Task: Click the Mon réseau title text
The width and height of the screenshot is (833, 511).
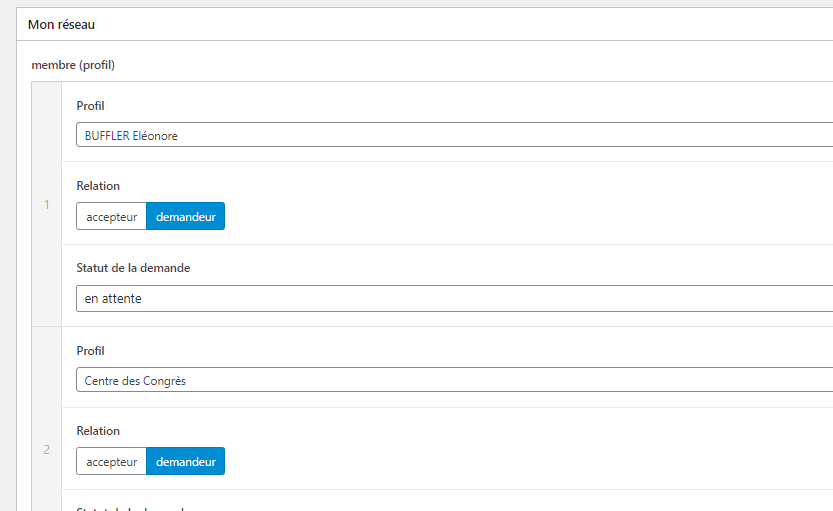Action: 61,24
